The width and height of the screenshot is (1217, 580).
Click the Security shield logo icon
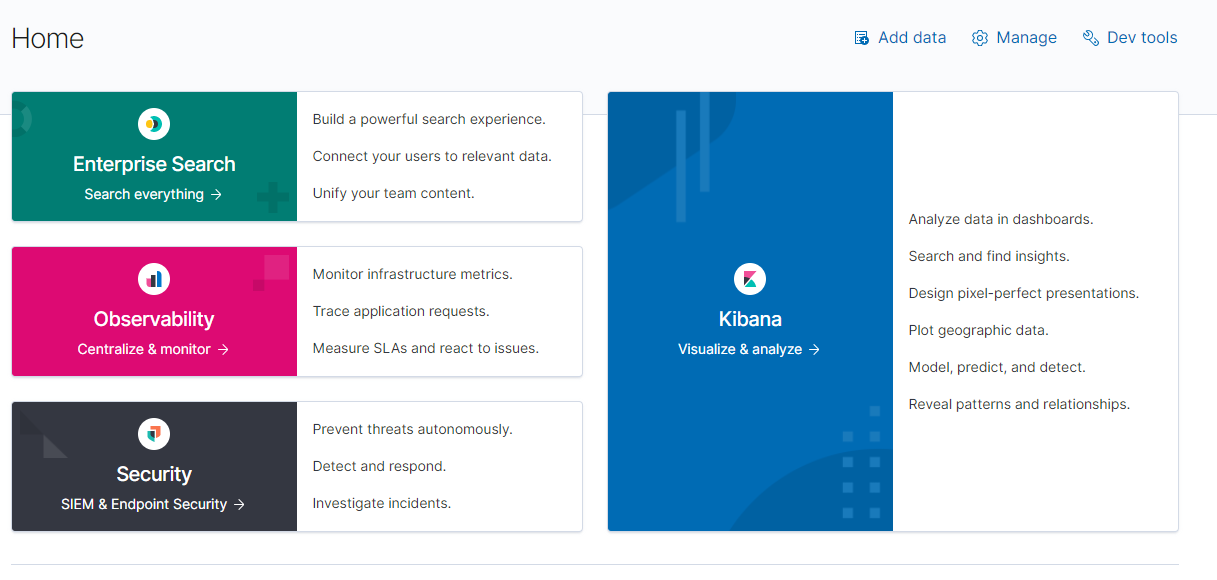coord(153,434)
